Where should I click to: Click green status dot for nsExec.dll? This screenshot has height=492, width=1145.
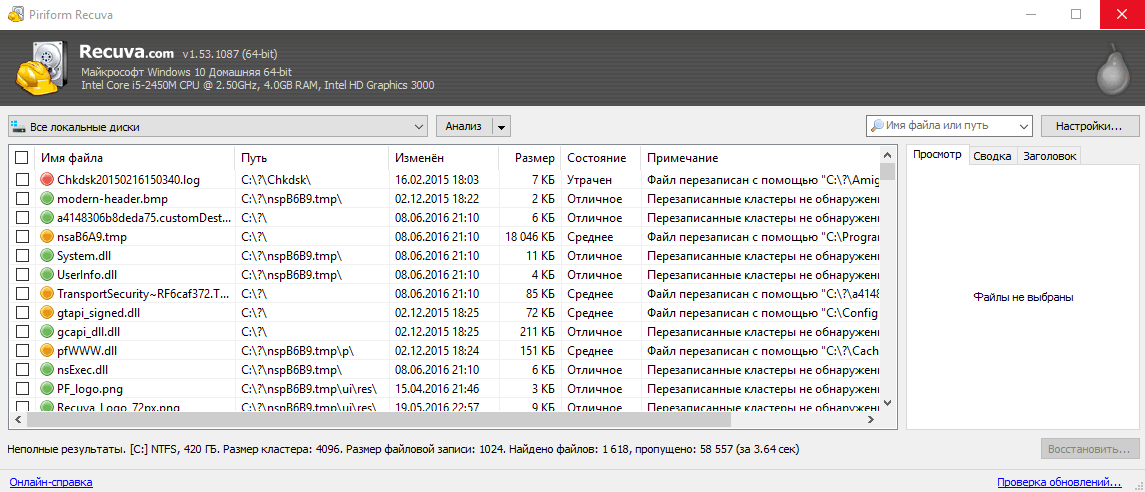coord(47,369)
